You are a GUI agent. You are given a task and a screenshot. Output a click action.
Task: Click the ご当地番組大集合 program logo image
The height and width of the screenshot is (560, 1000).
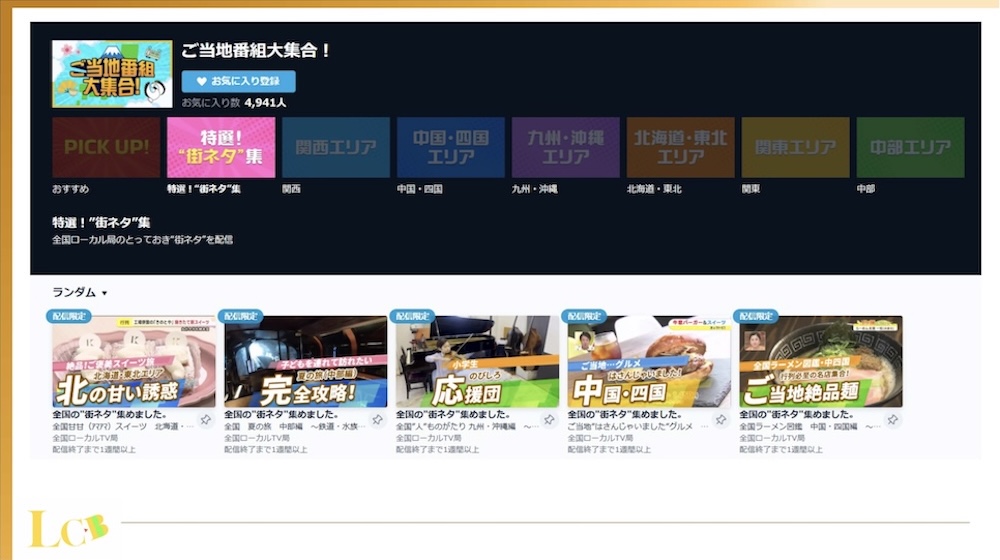click(x=112, y=74)
